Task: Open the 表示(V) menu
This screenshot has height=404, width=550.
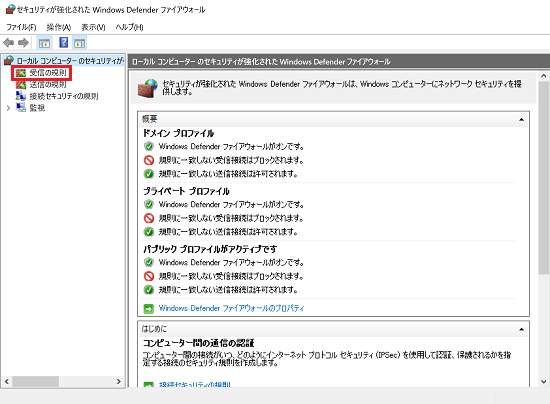Action: [93, 27]
